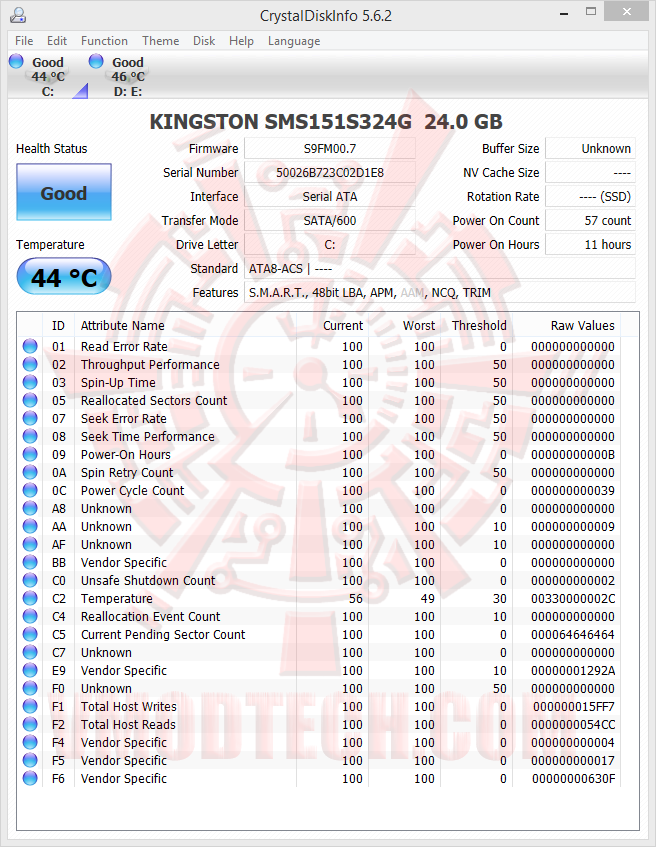Click status orb for Reallocation Event Count

[x=30, y=616]
